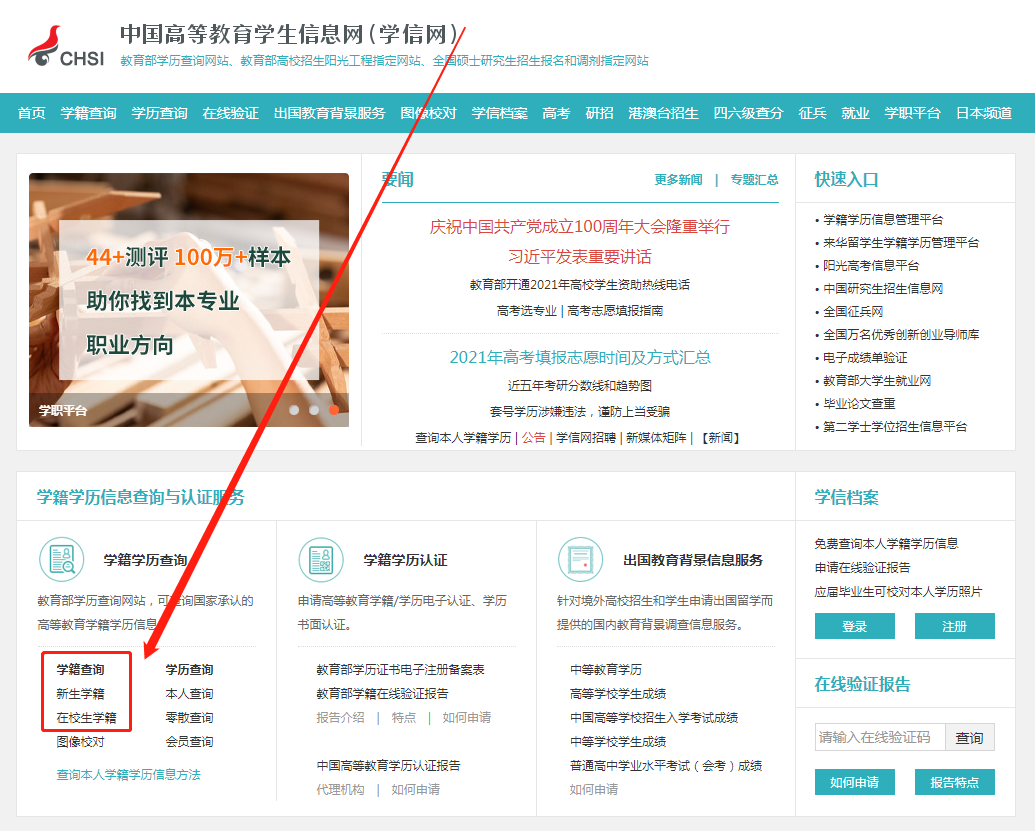Open 学籍学历信息管理平台 quick link
The image size is (1035, 831).
[x=883, y=220]
